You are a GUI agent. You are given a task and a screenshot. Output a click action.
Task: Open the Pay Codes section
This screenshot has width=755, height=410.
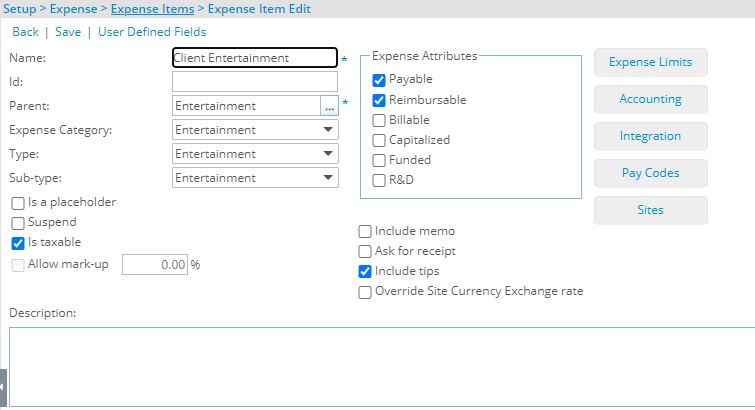(651, 173)
